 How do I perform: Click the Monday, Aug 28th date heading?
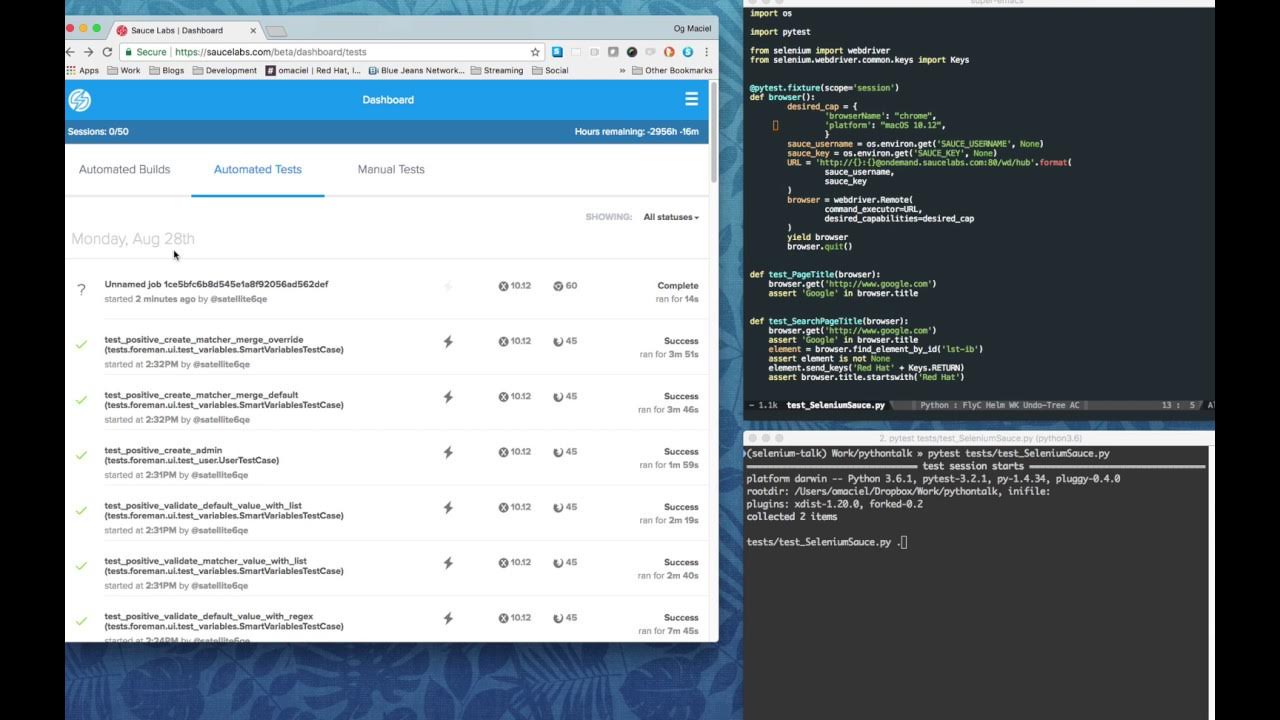point(133,239)
